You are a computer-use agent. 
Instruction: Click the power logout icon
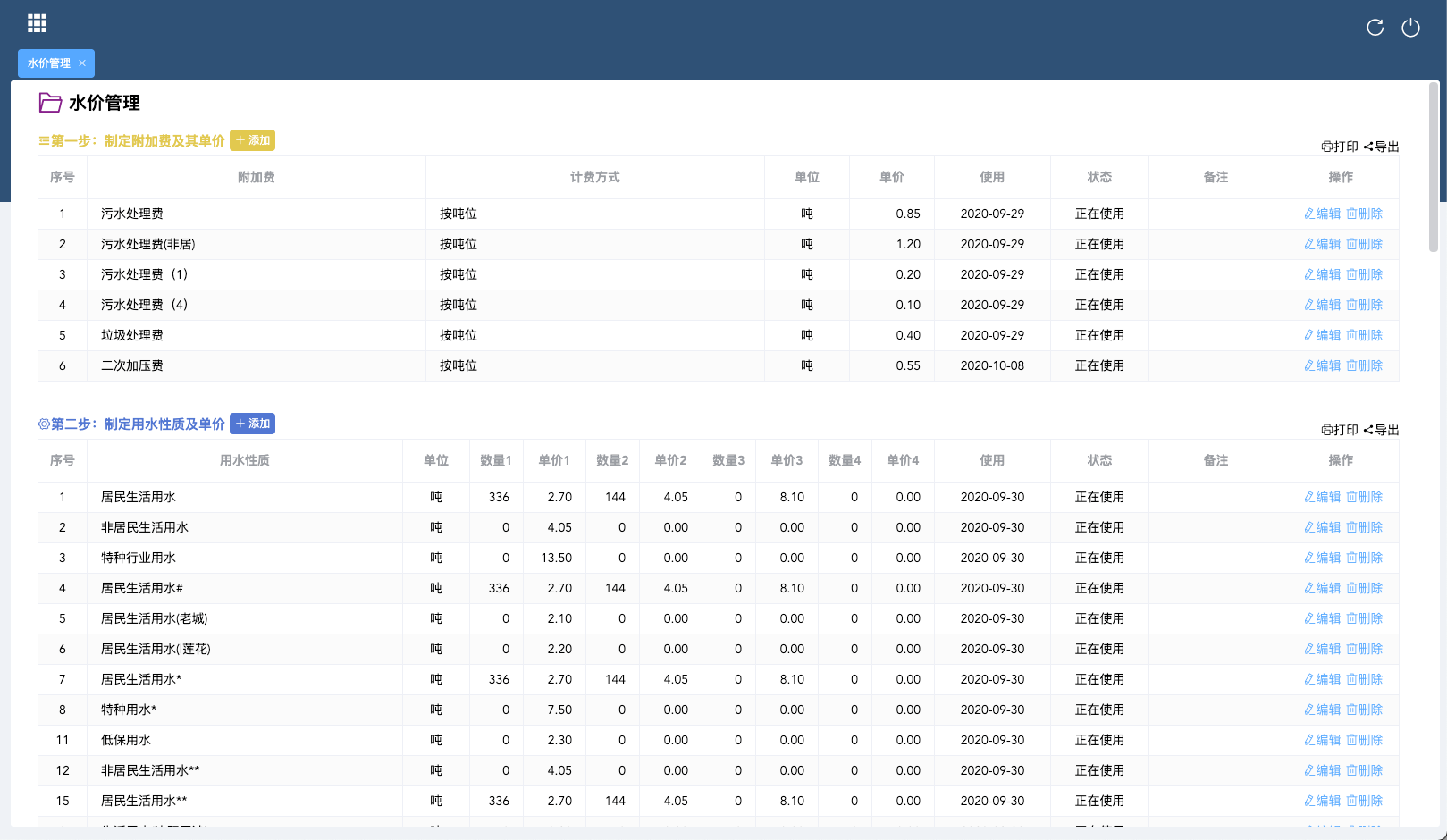coord(1410,28)
